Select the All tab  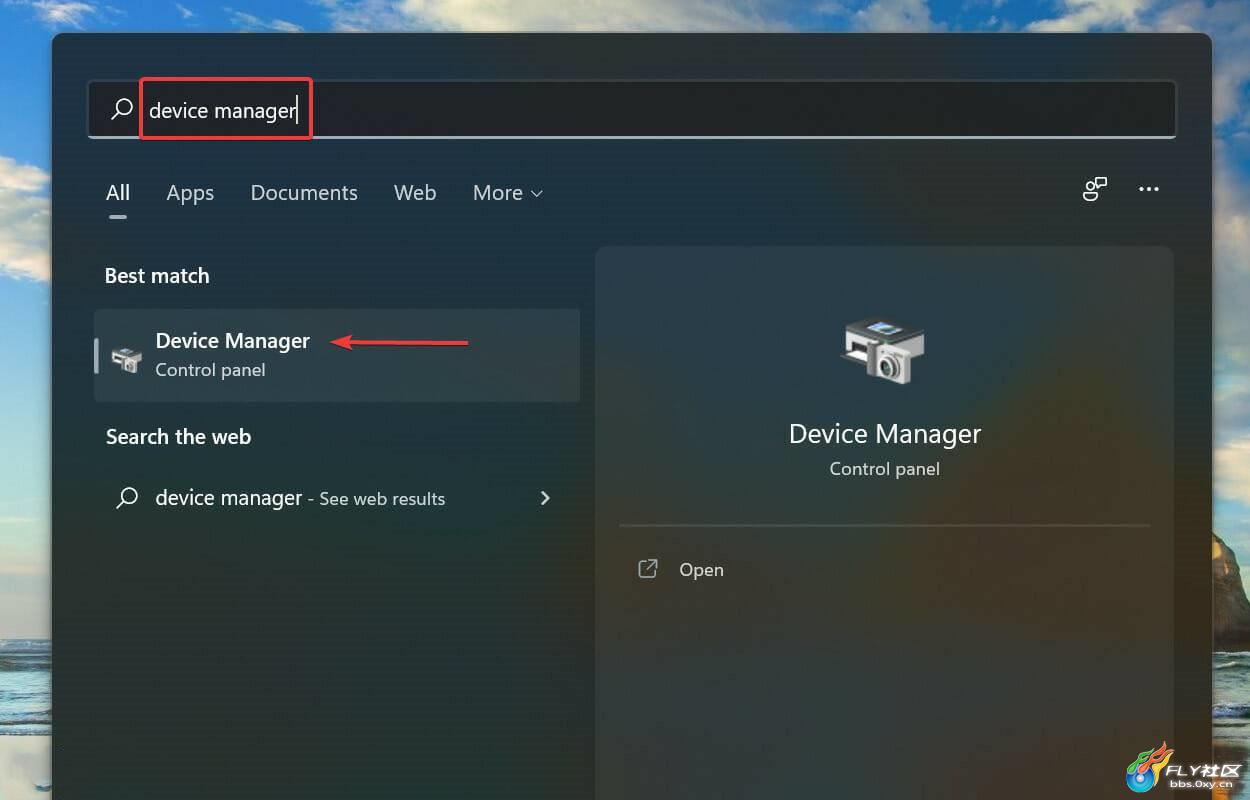(x=118, y=193)
